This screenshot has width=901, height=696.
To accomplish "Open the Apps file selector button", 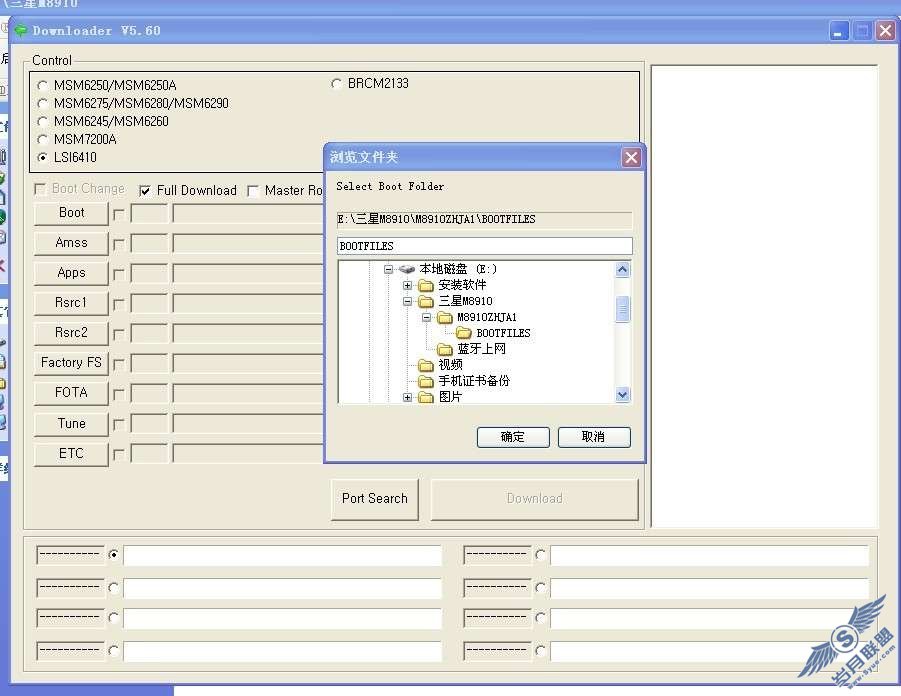I will pyautogui.click(x=71, y=273).
